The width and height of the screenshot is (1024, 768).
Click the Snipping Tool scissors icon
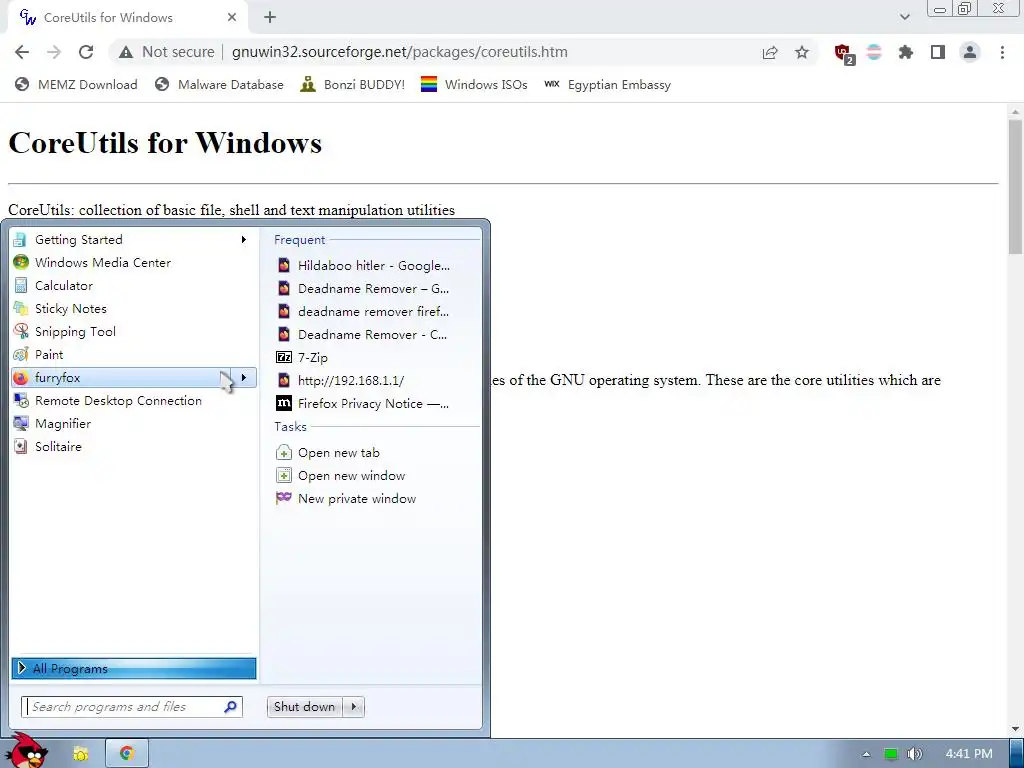pos(21,332)
